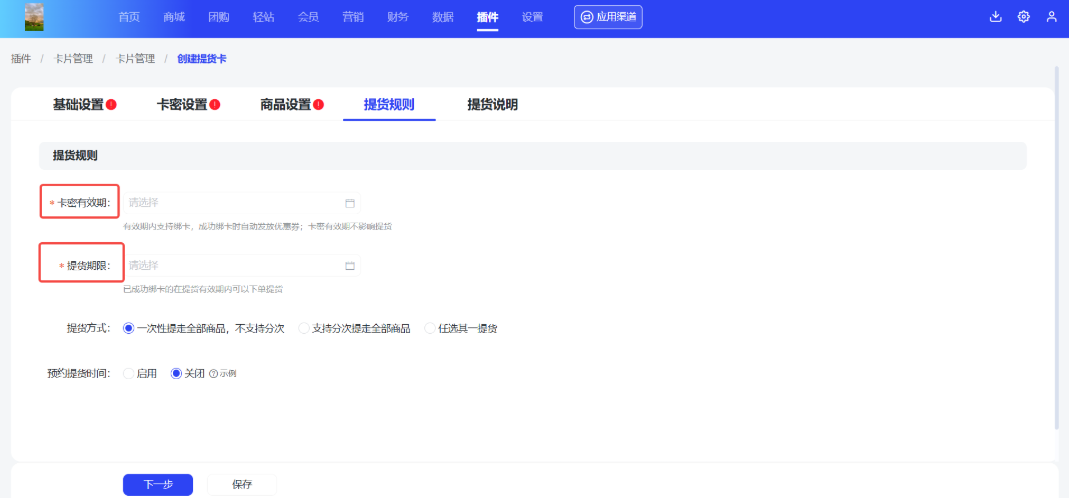Enable 预约提货时间 with 启用 radio
The image size is (1069, 498).
pos(128,373)
